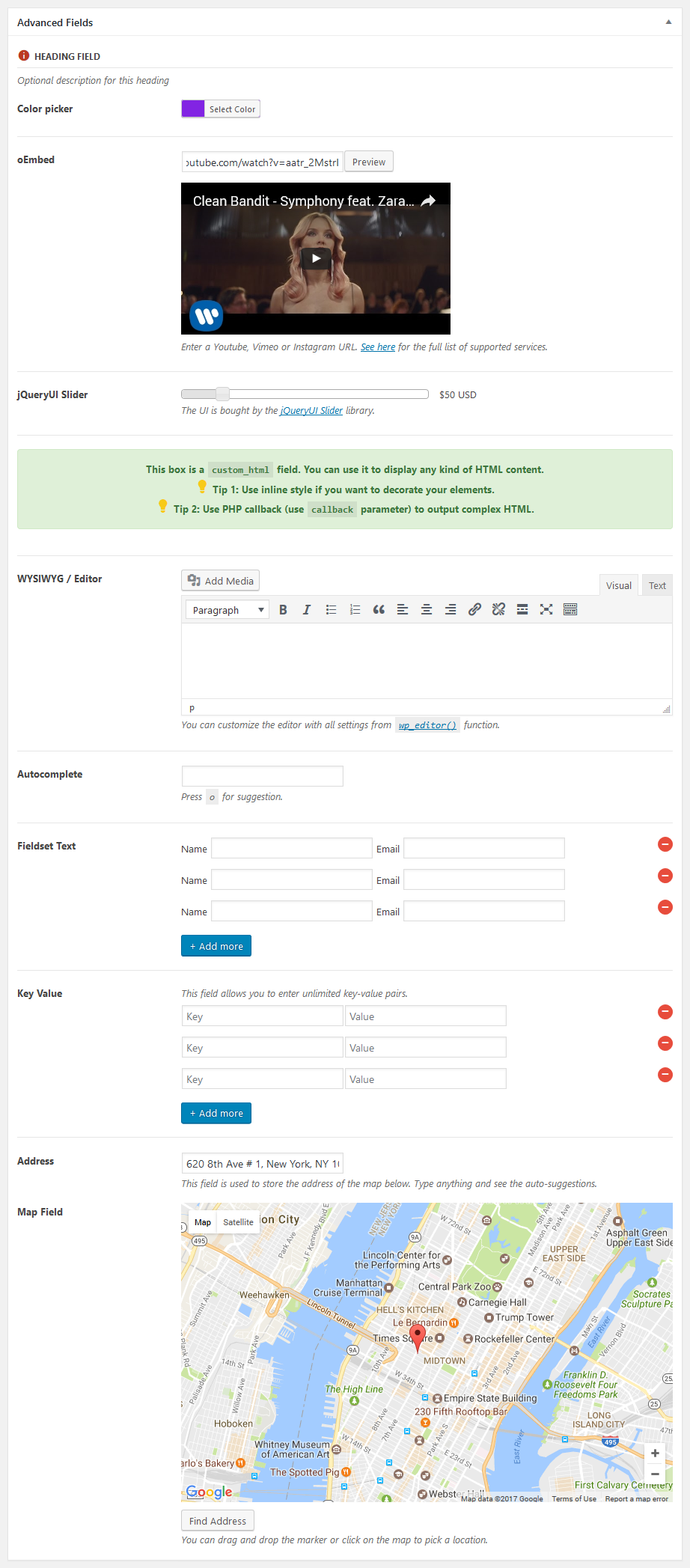Open the Paragraph format dropdown
690x1568 pixels.
(x=228, y=610)
